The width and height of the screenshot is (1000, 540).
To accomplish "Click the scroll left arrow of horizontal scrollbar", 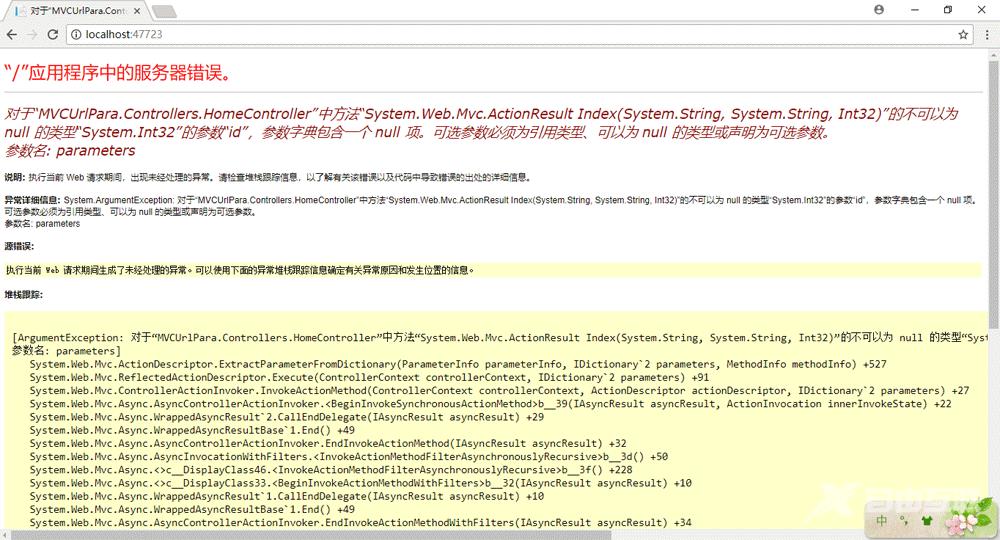I will (x=4, y=535).
